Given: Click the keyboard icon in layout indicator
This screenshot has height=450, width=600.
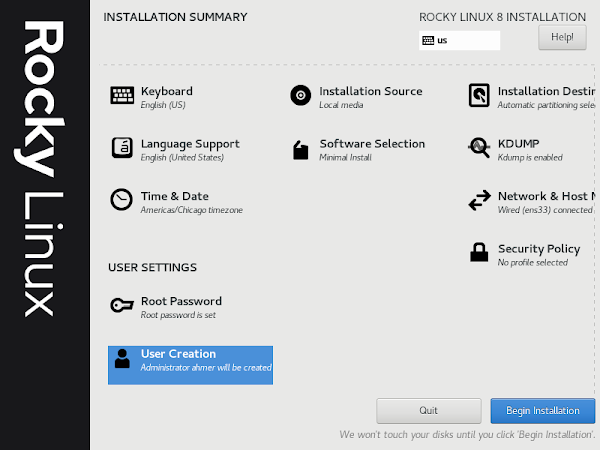Looking at the screenshot, I should click(x=428, y=40).
